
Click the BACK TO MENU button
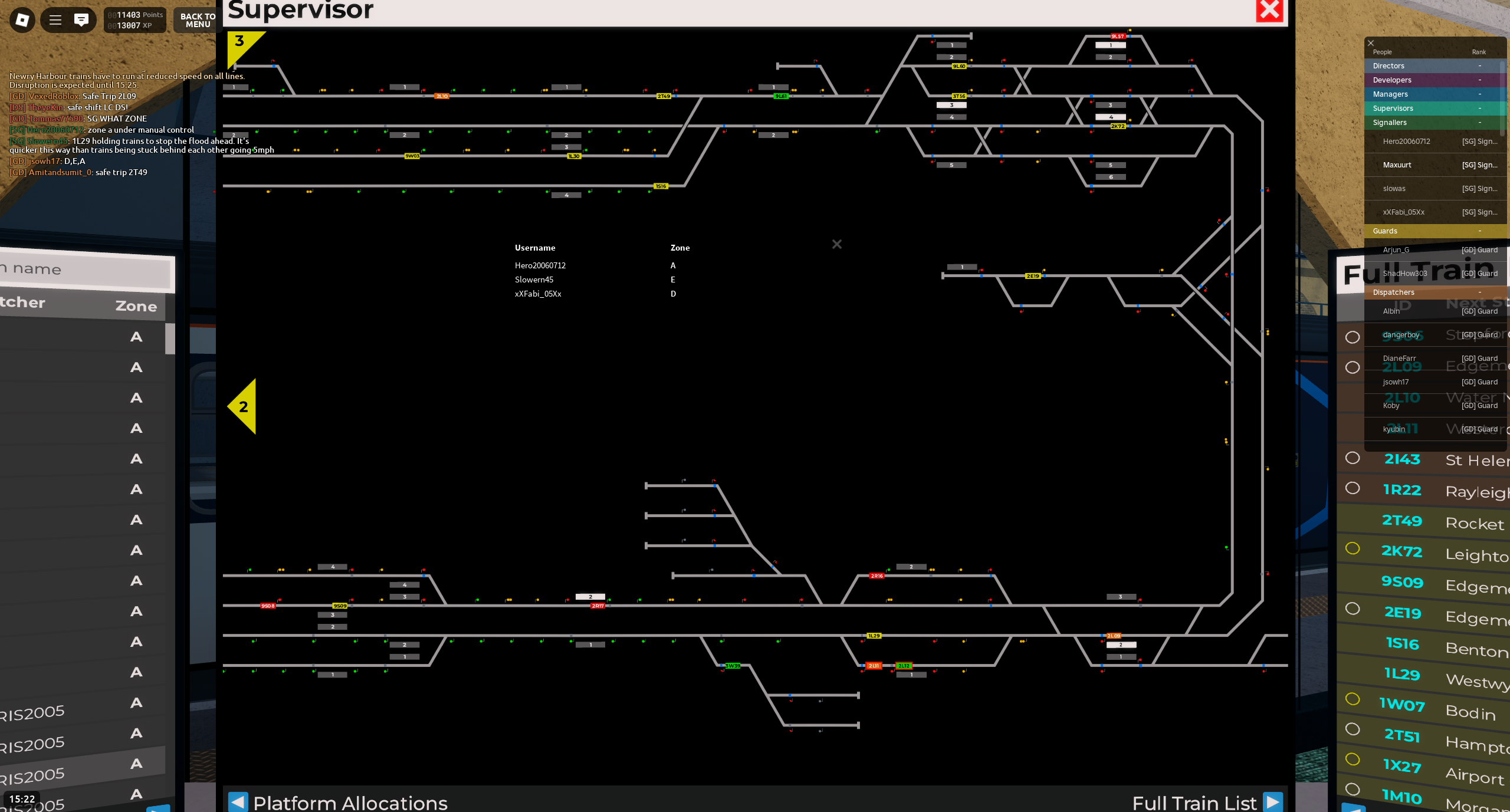(198, 20)
